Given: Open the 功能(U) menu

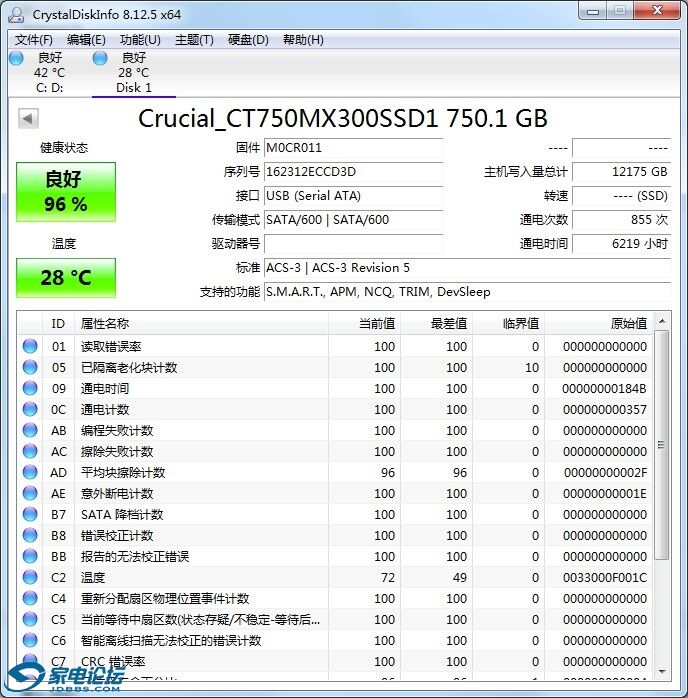Looking at the screenshot, I should (140, 40).
